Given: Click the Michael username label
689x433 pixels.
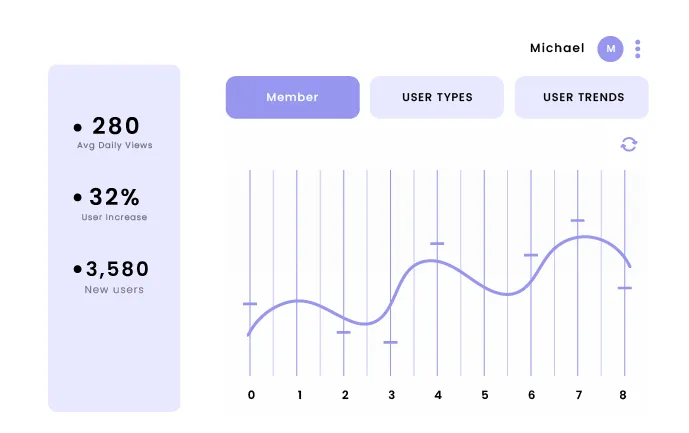Looking at the screenshot, I should pos(557,48).
